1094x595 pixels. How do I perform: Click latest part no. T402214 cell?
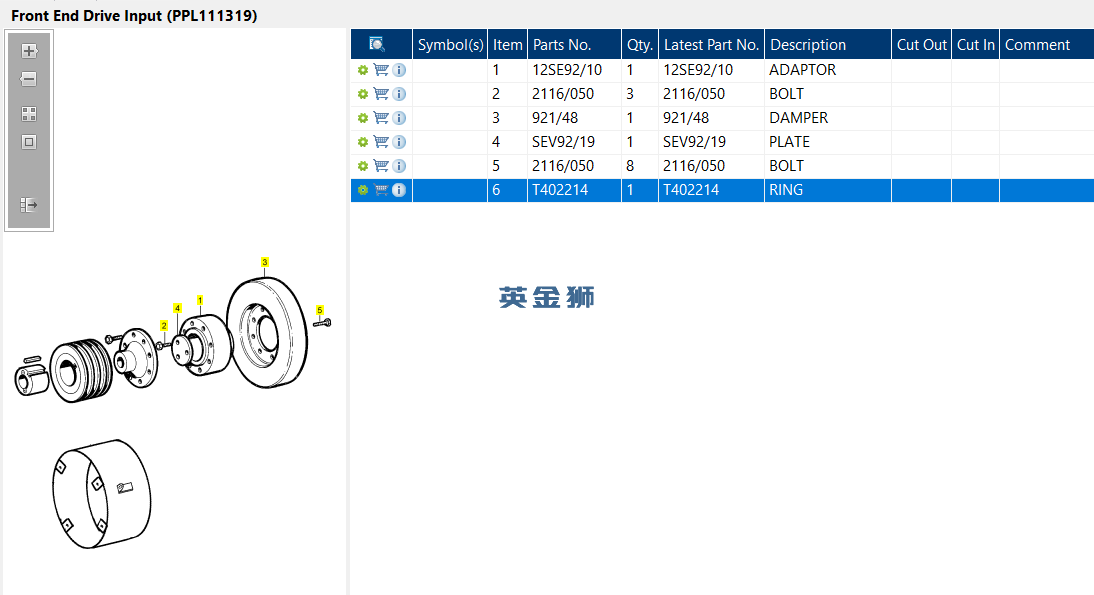pyautogui.click(x=711, y=190)
